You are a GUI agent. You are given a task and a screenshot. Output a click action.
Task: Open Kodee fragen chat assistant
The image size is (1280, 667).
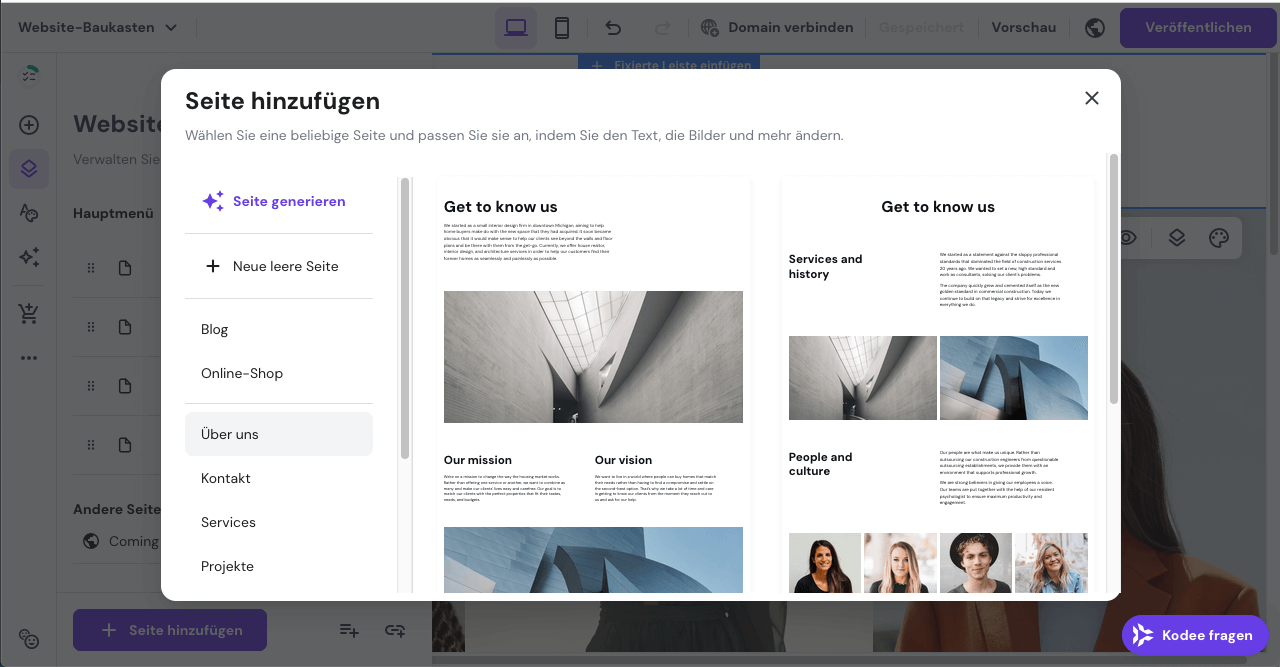[x=1195, y=635]
